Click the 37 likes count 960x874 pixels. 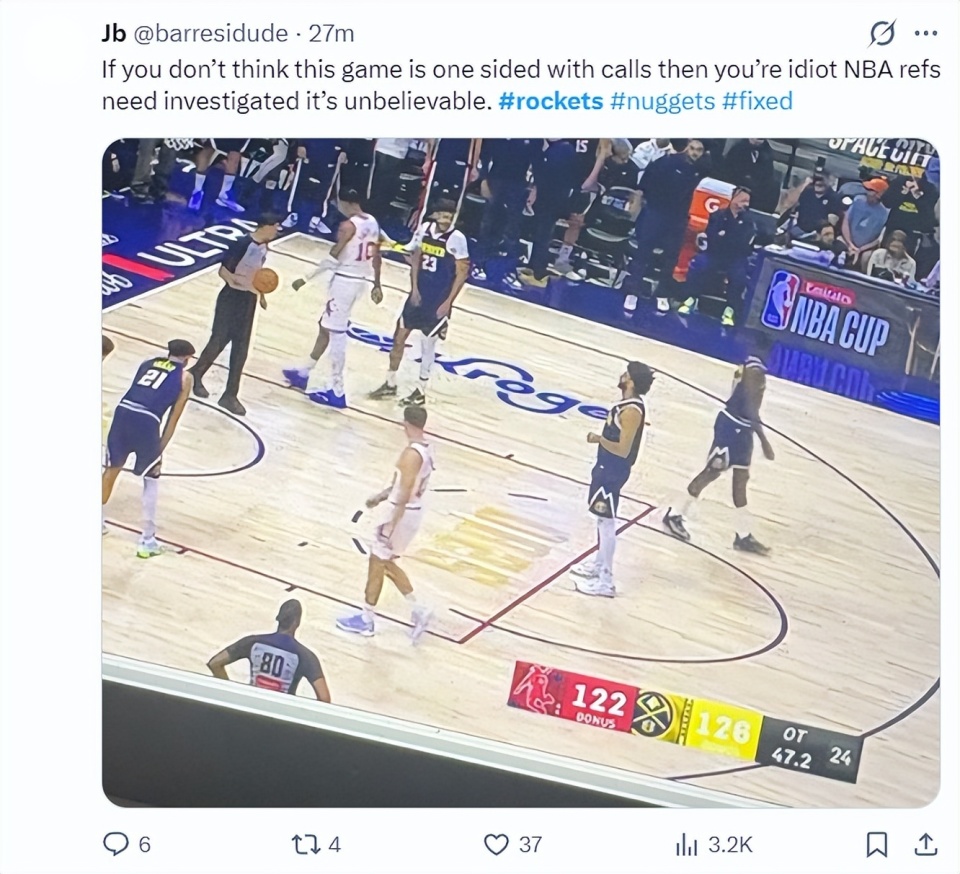(530, 845)
